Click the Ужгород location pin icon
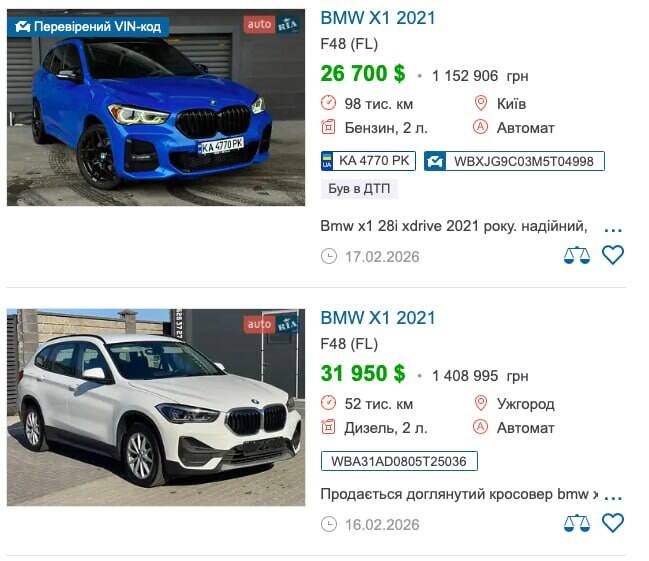Viewport: 649px width, 561px height. (x=481, y=403)
